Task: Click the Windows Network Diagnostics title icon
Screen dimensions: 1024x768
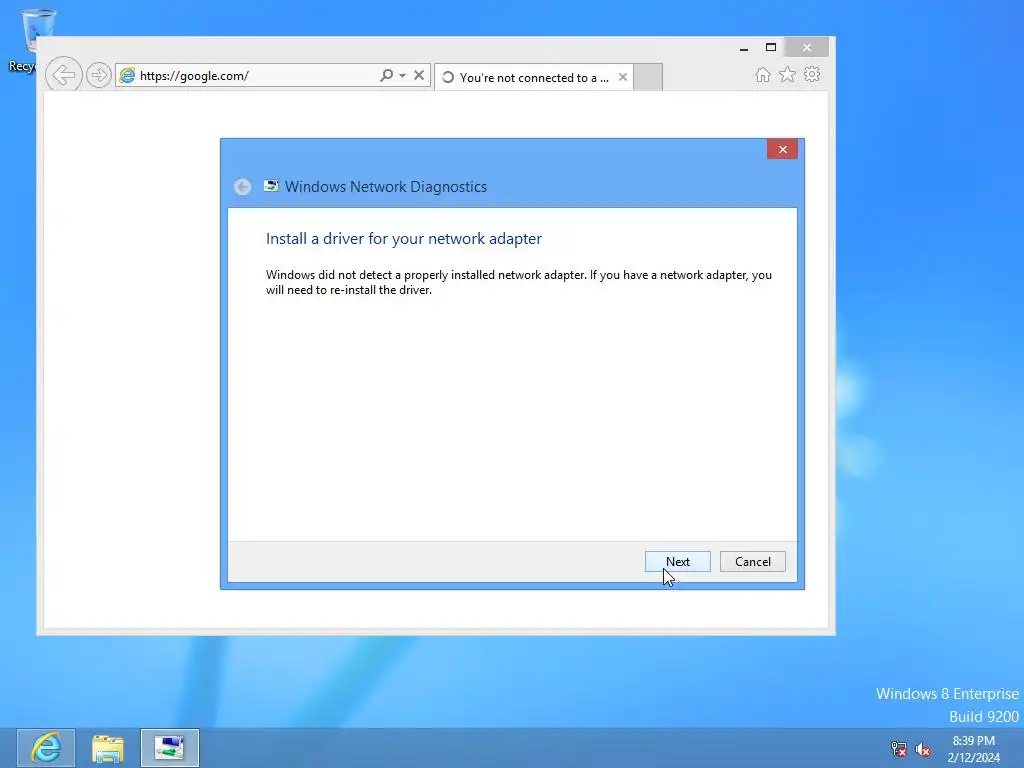Action: (x=271, y=186)
